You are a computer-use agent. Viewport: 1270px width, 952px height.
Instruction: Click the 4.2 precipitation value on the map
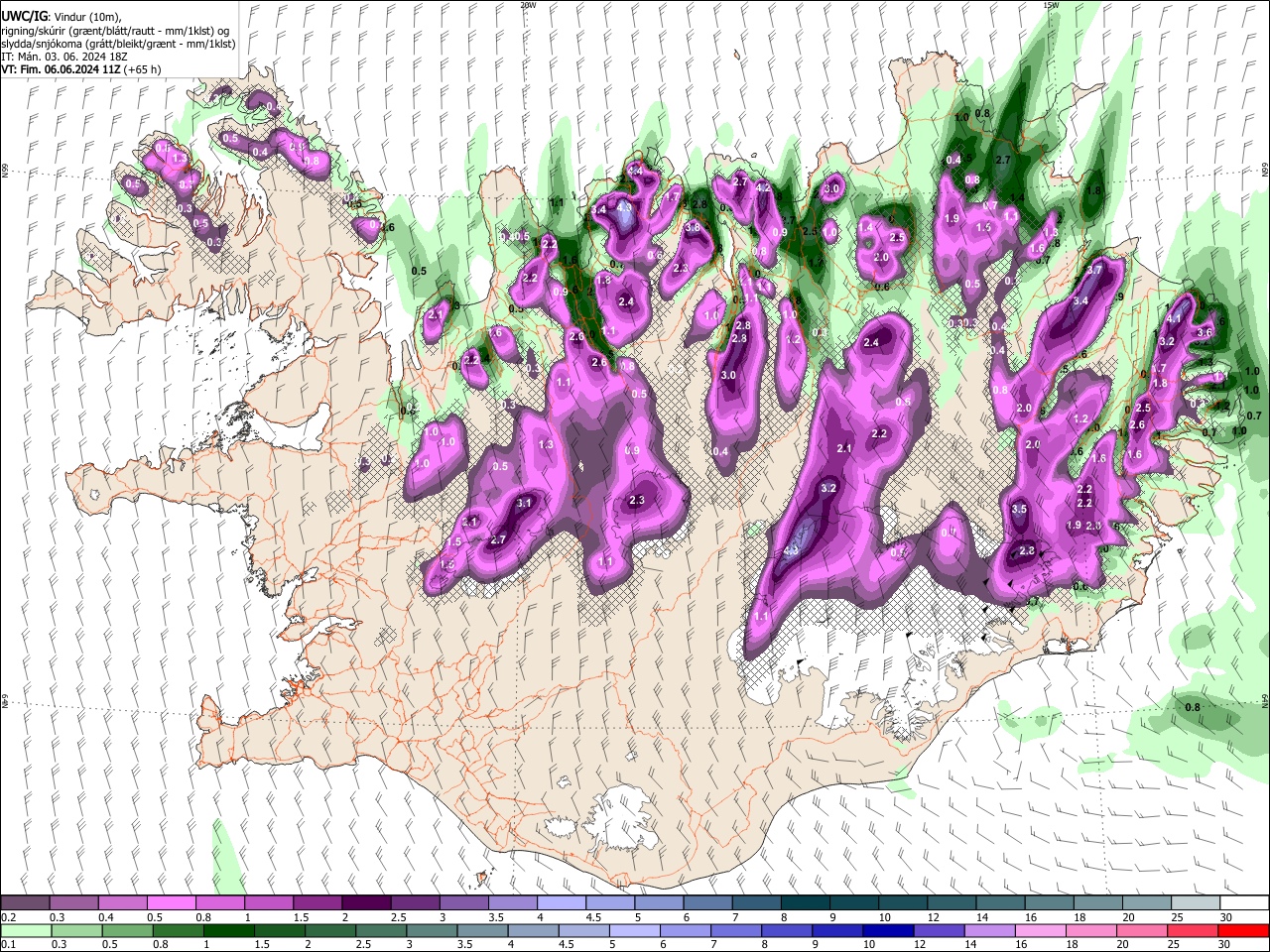(763, 187)
